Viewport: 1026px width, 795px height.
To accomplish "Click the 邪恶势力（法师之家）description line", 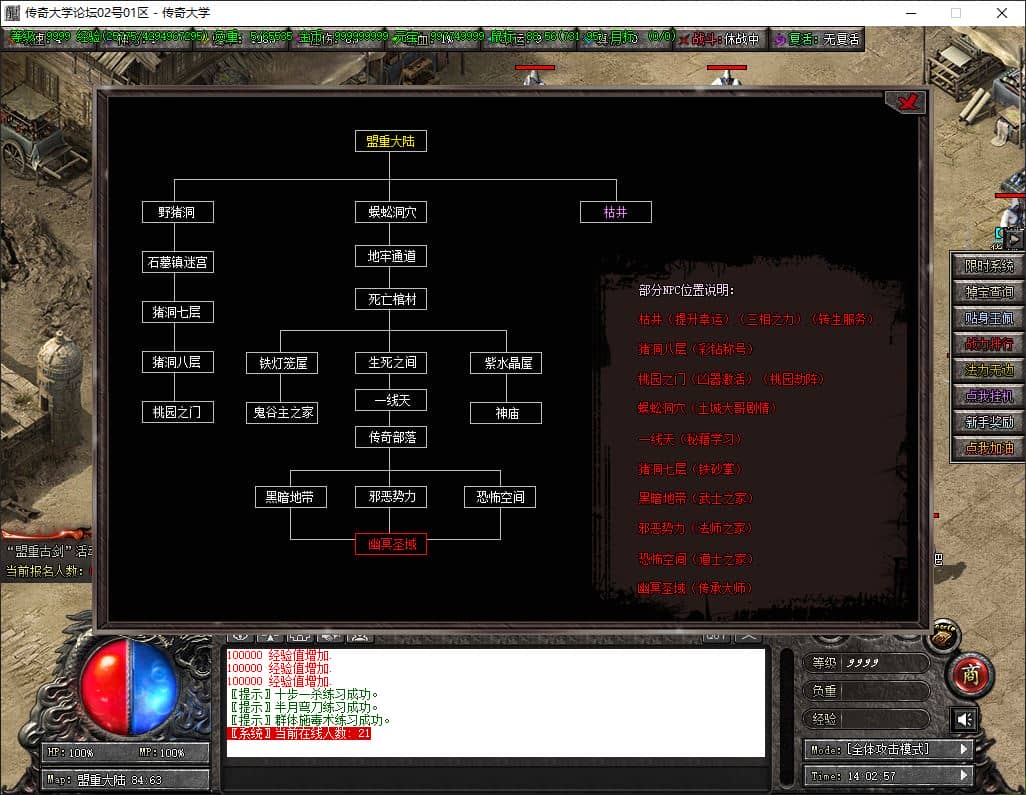I will (x=695, y=528).
